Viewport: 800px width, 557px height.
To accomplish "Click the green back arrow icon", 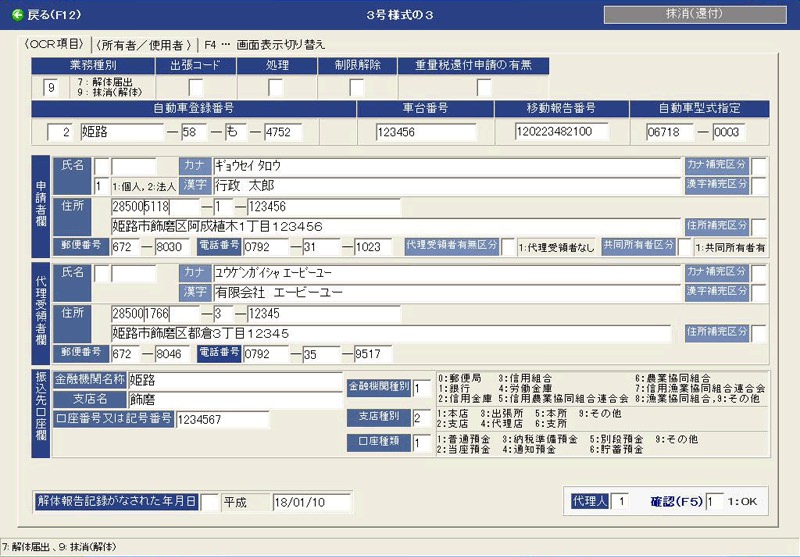I will coord(17,15).
